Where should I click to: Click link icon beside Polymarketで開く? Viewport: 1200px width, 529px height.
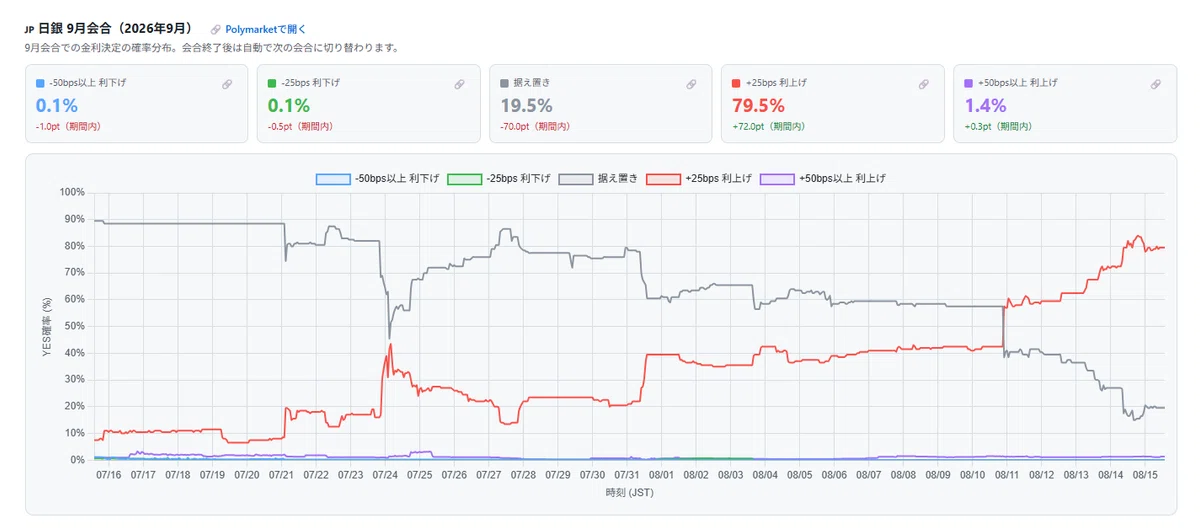(216, 30)
